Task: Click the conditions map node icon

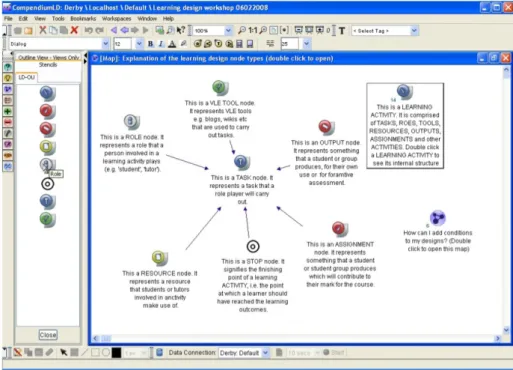Action: (x=437, y=218)
